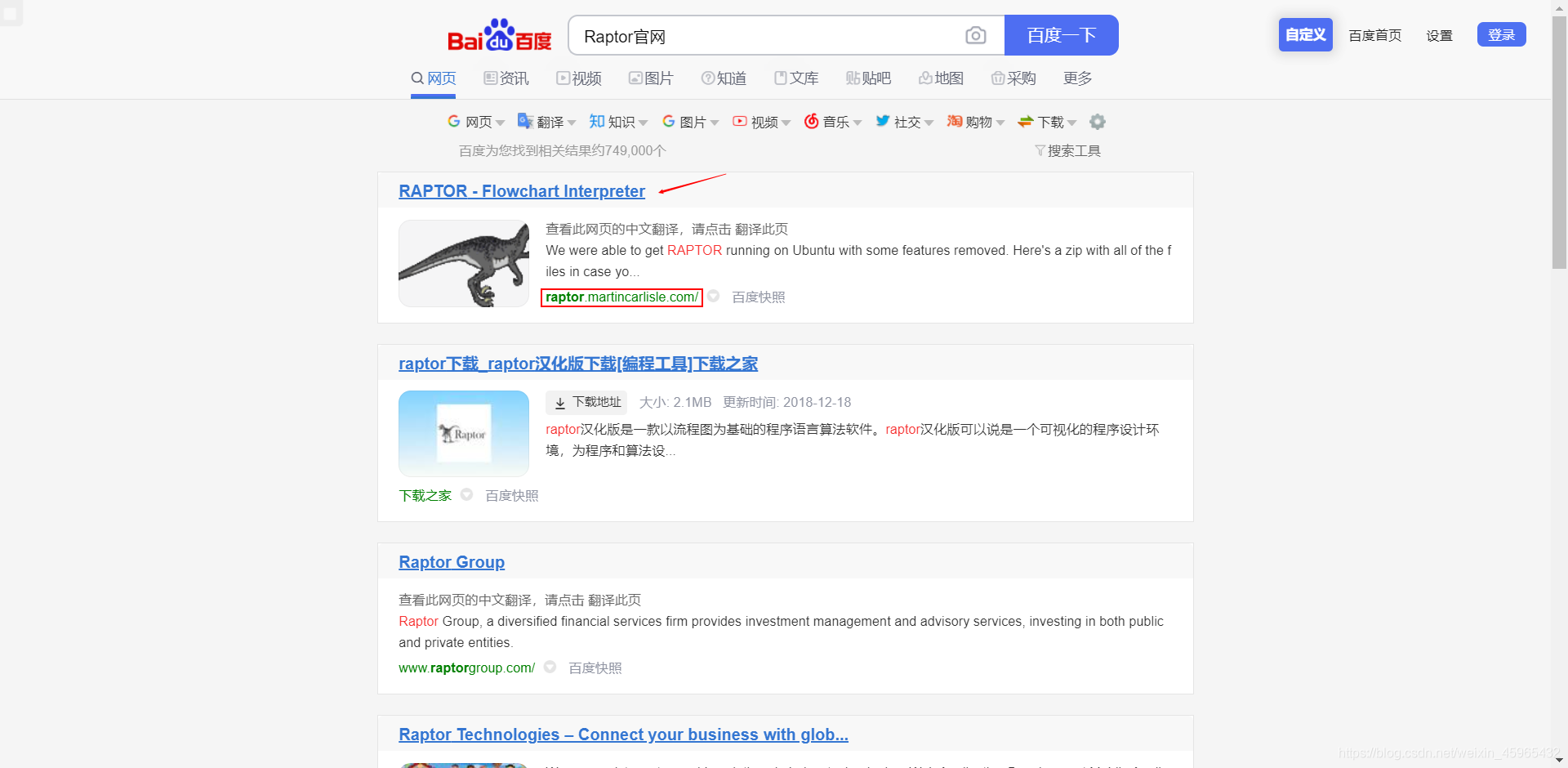Select the 社交 social media icon
The height and width of the screenshot is (768, 1568).
[x=883, y=121]
